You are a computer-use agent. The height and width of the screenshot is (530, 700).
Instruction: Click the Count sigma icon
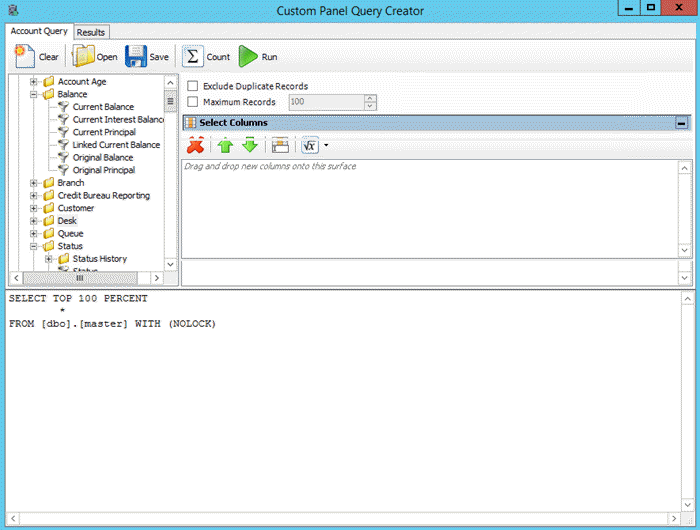[192, 57]
